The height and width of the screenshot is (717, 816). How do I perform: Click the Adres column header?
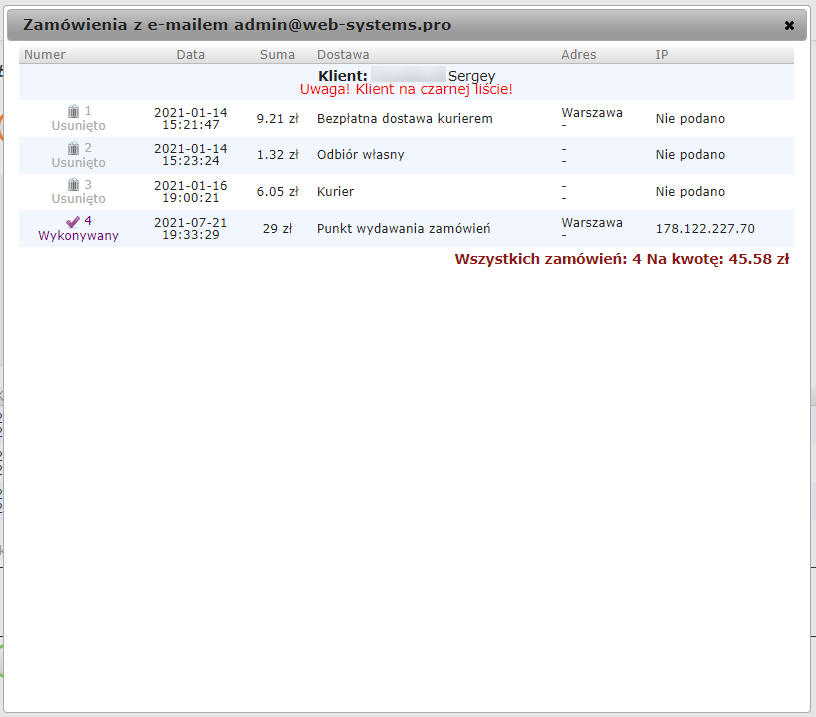coord(578,55)
